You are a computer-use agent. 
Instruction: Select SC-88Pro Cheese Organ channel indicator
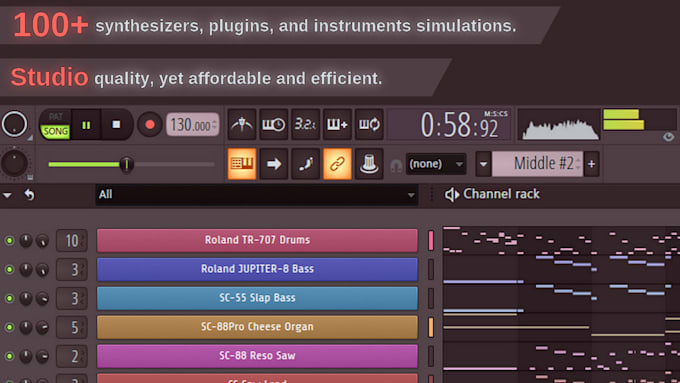pos(431,327)
